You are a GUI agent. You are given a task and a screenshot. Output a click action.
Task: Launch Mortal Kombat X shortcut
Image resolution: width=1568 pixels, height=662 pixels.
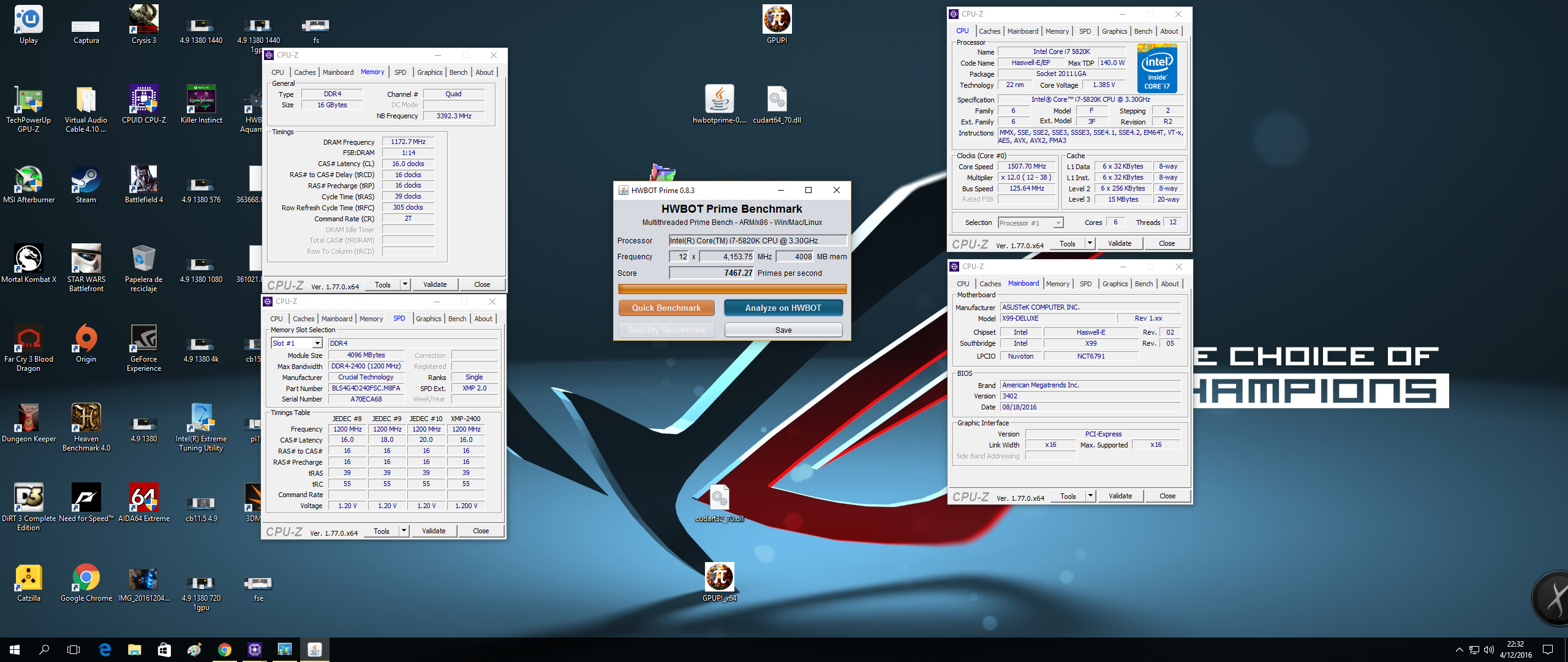point(28,264)
